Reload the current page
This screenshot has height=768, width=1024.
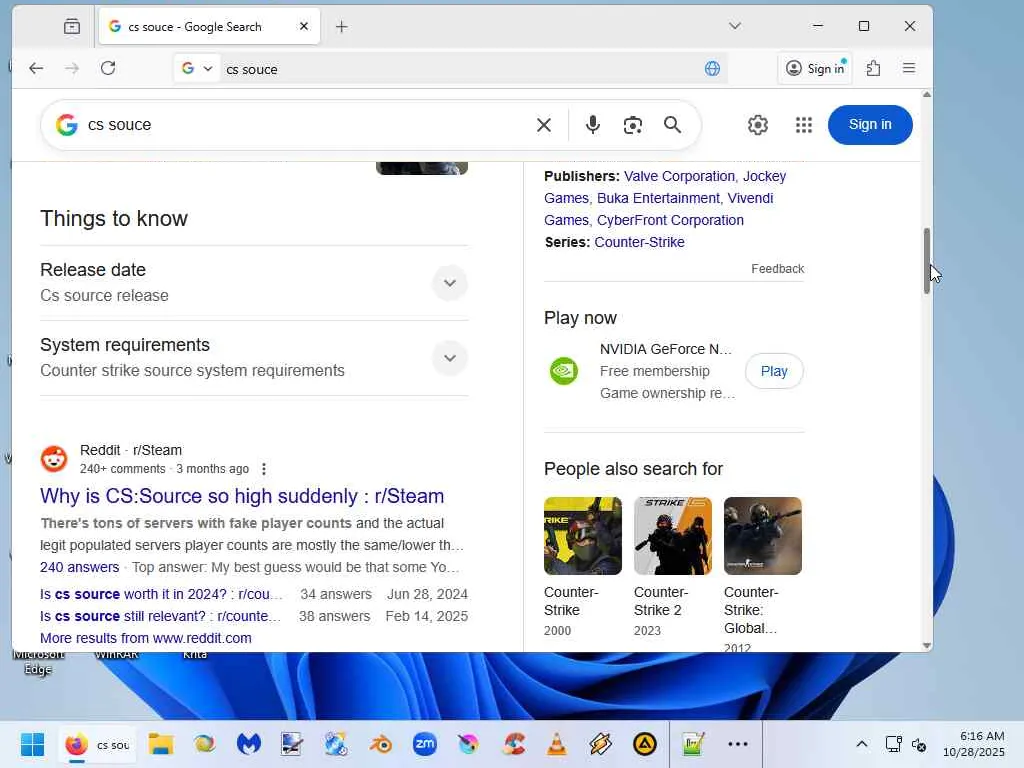tap(108, 69)
